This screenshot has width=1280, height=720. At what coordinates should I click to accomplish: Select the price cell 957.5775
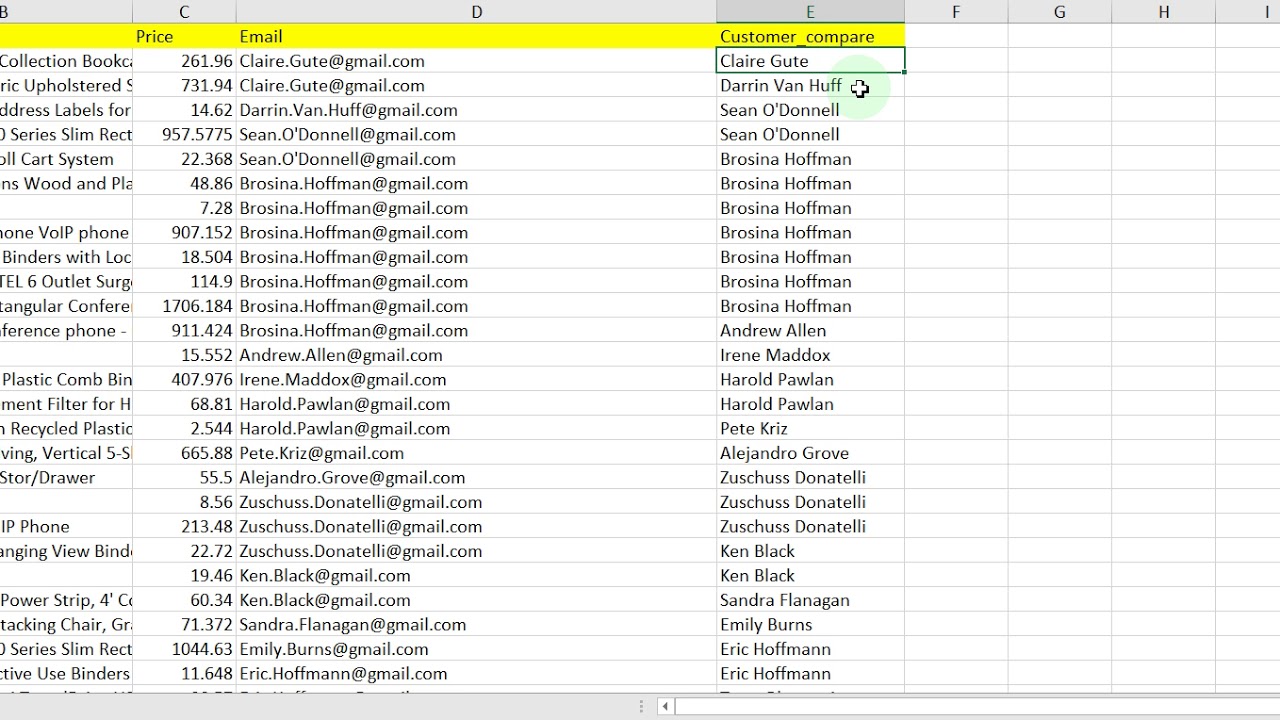pos(184,135)
